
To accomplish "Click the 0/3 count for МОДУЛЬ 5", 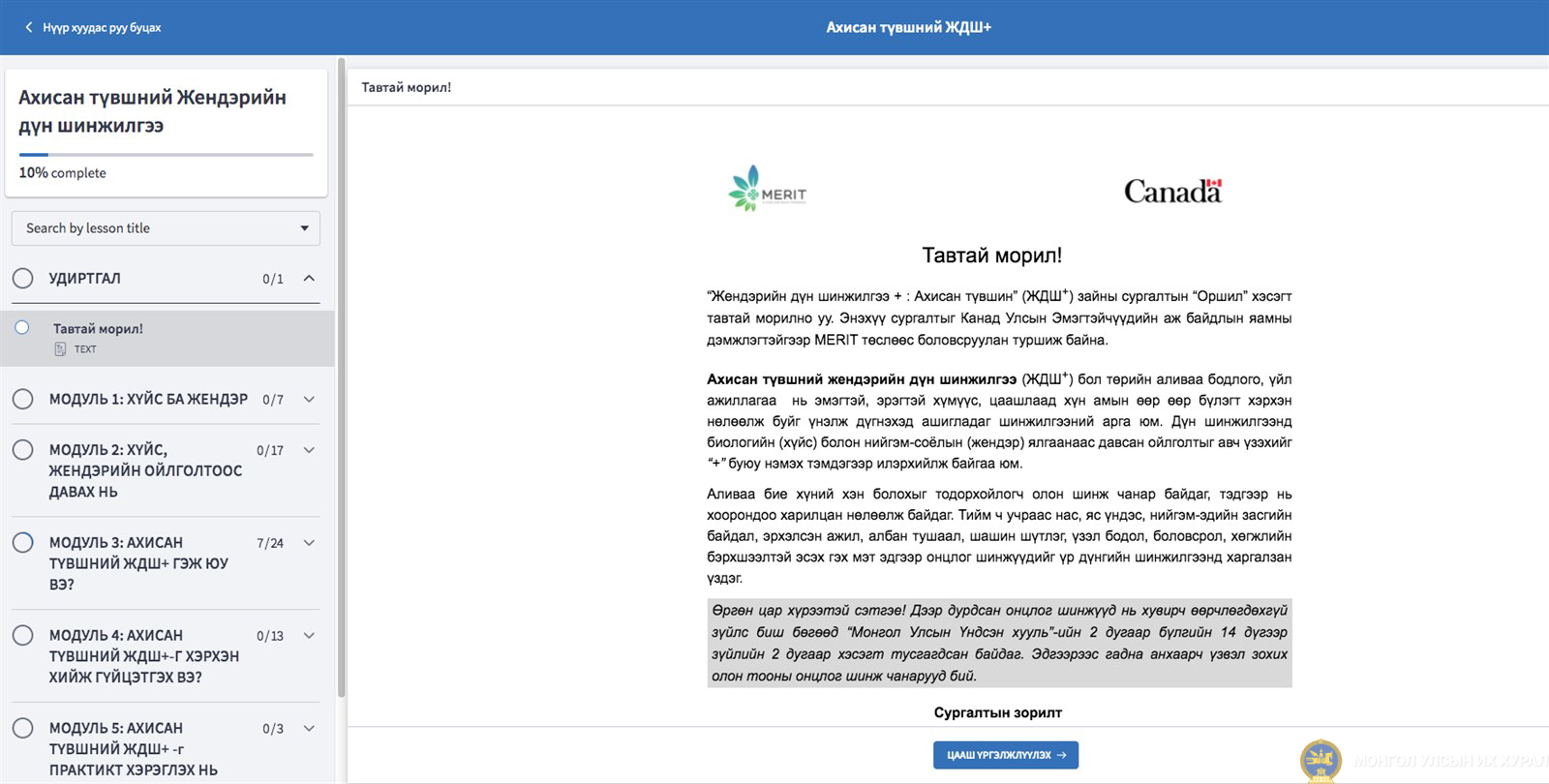I will (273, 729).
